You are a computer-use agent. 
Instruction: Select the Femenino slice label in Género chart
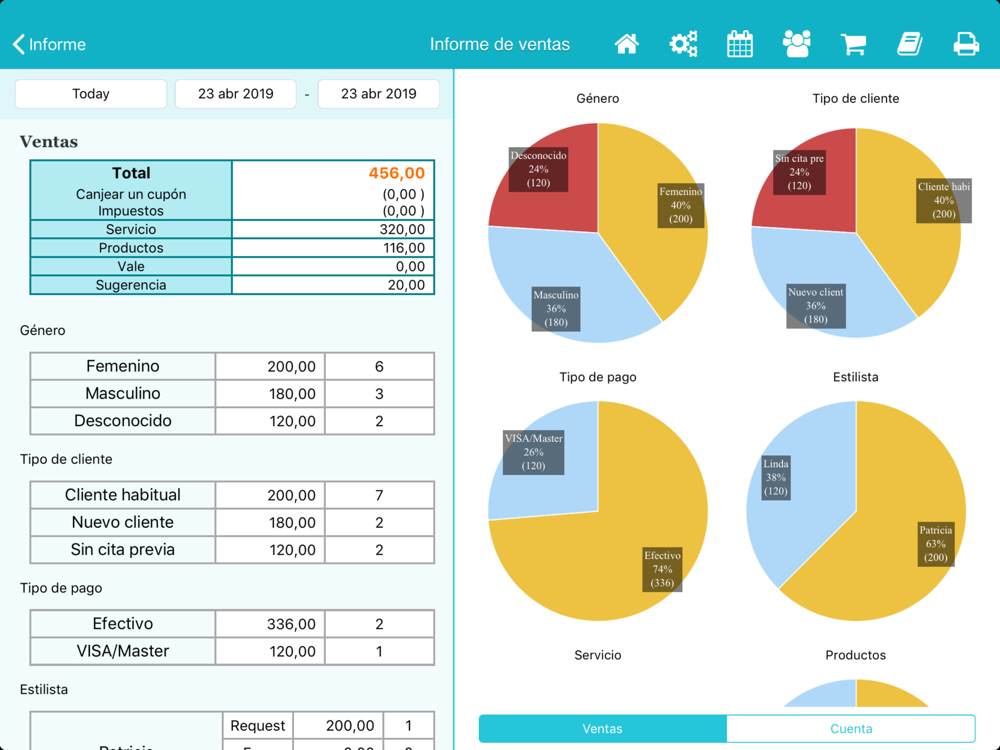[680, 205]
